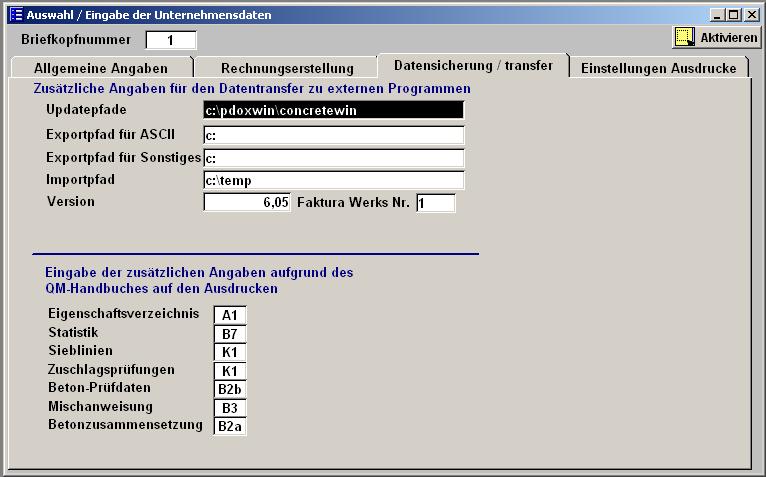Maximize the Unternehmensdaten window
The height and width of the screenshot is (477, 766).
click(735, 15)
